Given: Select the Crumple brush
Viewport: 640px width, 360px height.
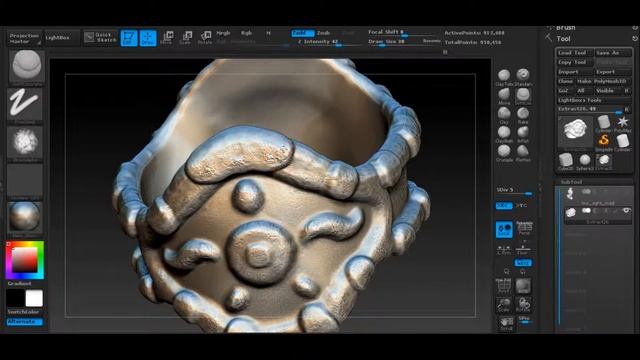Looking at the screenshot, I should (x=504, y=153).
